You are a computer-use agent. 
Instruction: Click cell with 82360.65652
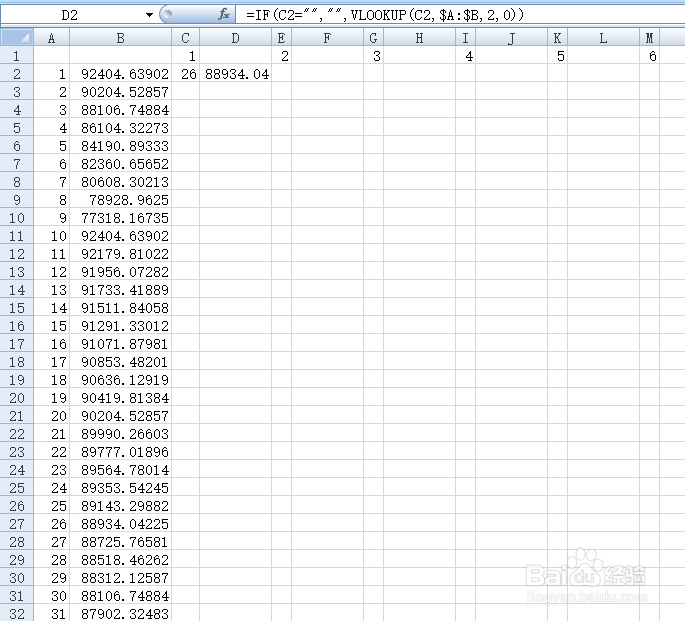121,164
